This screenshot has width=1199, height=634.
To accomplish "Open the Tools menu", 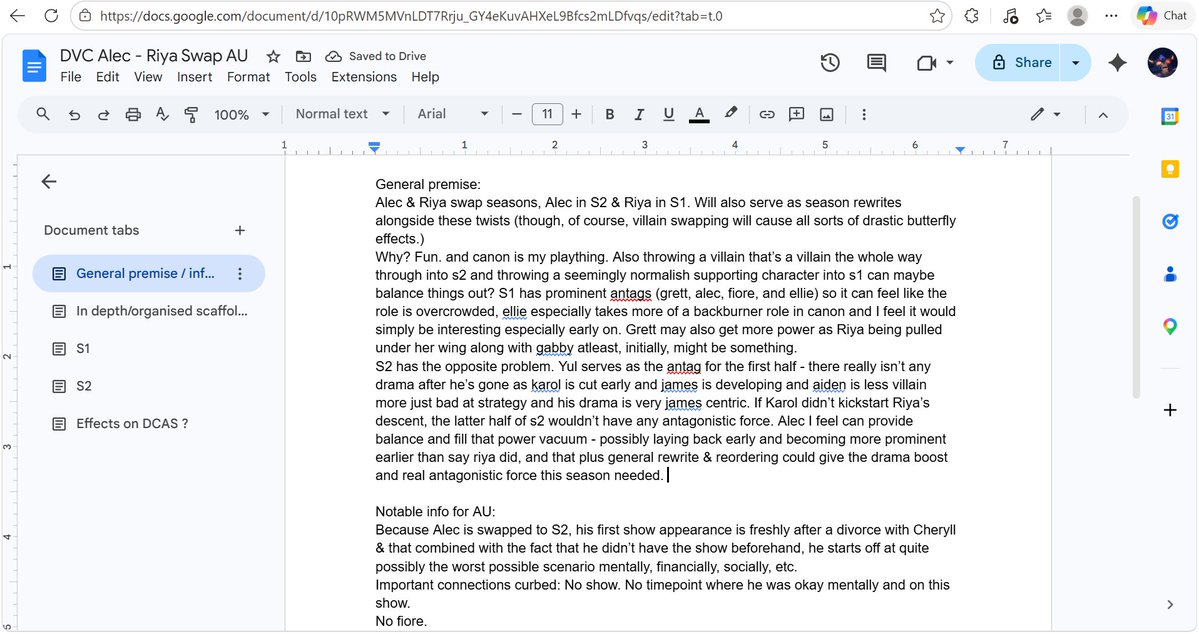I will pyautogui.click(x=301, y=77).
